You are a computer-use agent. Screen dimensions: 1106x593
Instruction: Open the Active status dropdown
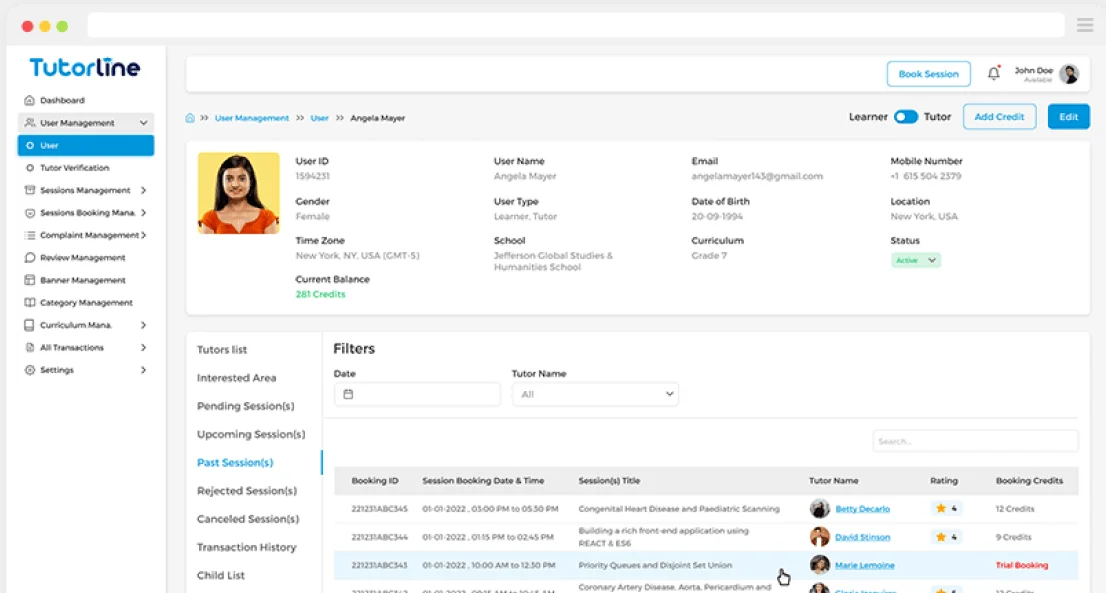coord(916,260)
